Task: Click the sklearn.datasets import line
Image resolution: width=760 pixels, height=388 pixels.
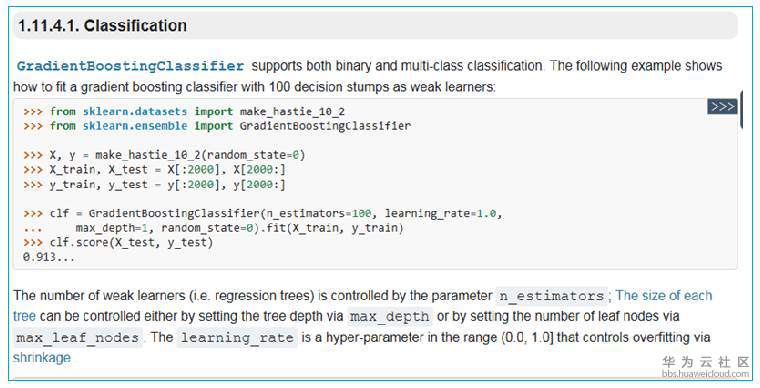Action: point(184,111)
